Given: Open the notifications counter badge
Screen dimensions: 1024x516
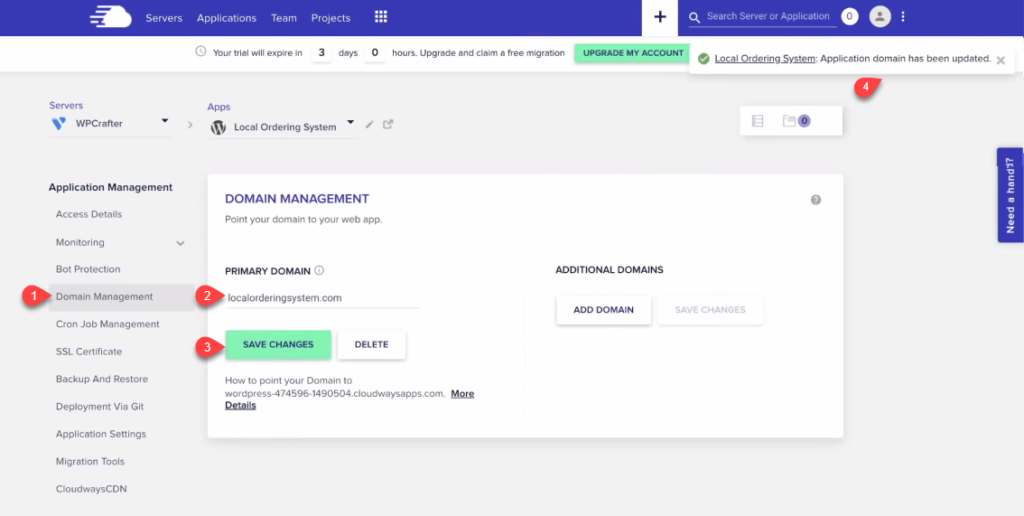Looking at the screenshot, I should coord(849,16).
